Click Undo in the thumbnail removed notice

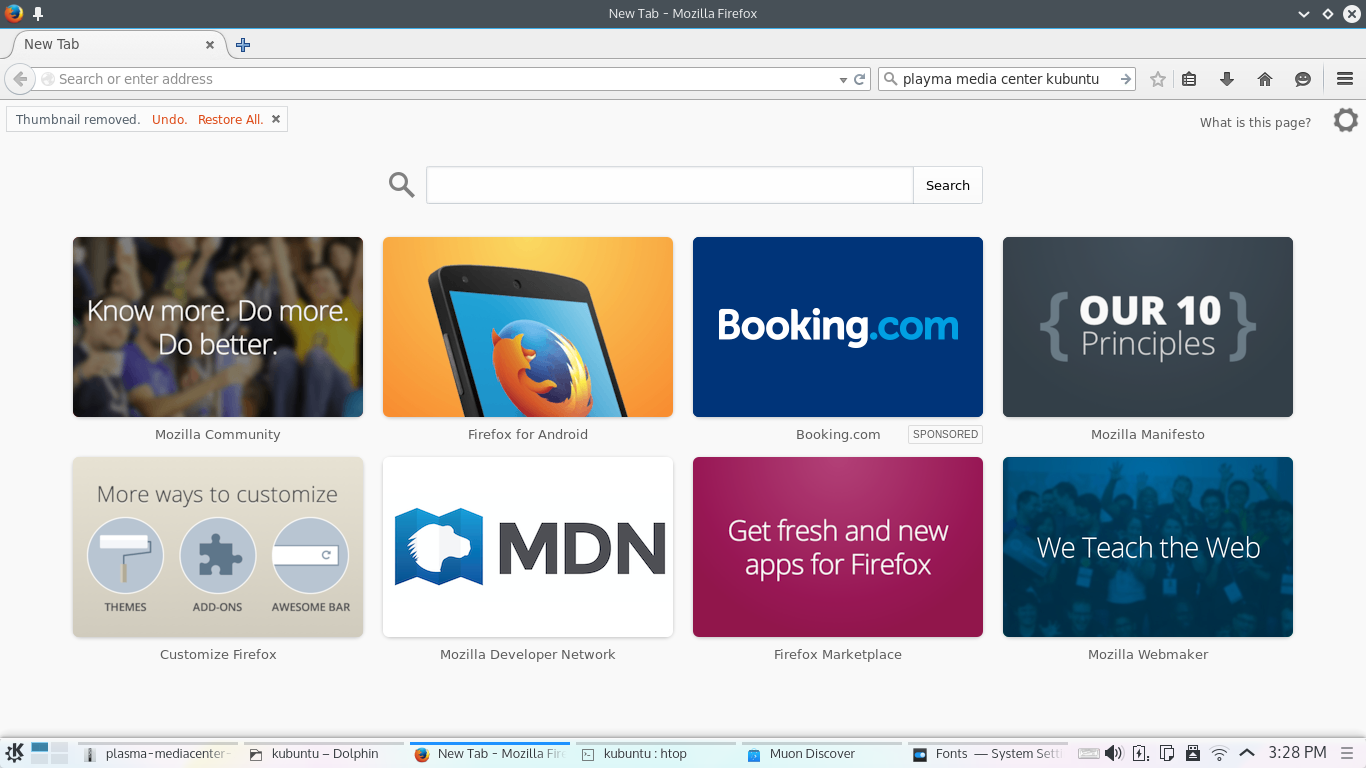[169, 119]
